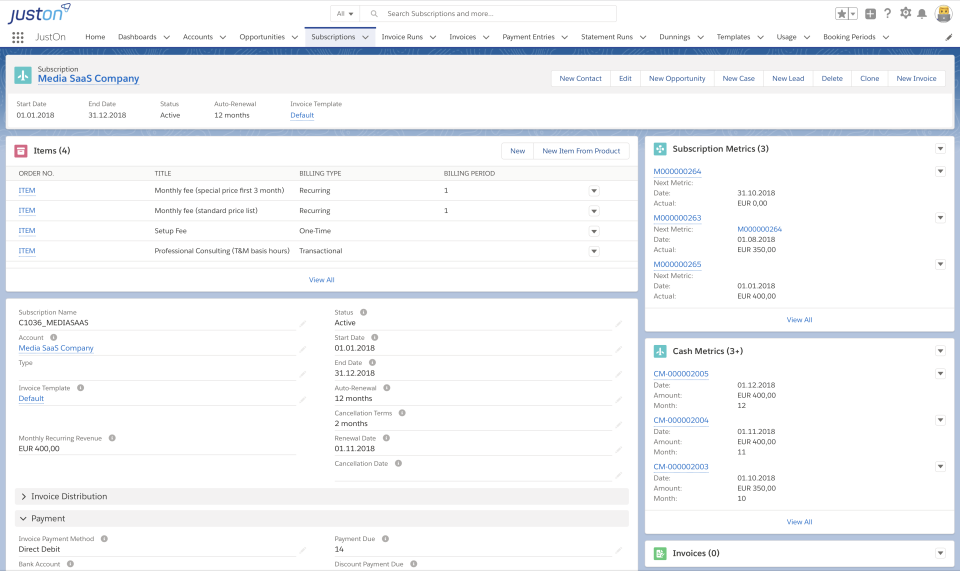The width and height of the screenshot is (960, 571).
Task: Click the Cash Metrics panel icon
Action: 660,351
